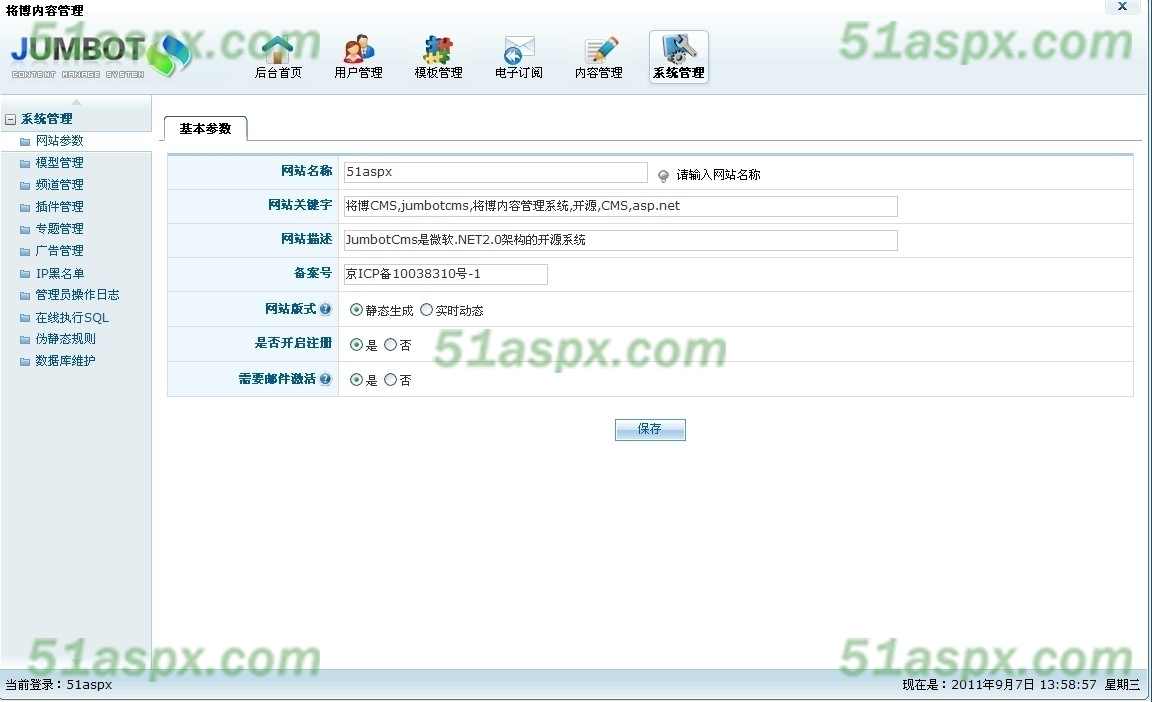Close the window with the X button
Viewport: 1152px width, 702px height.
click(x=1123, y=7)
